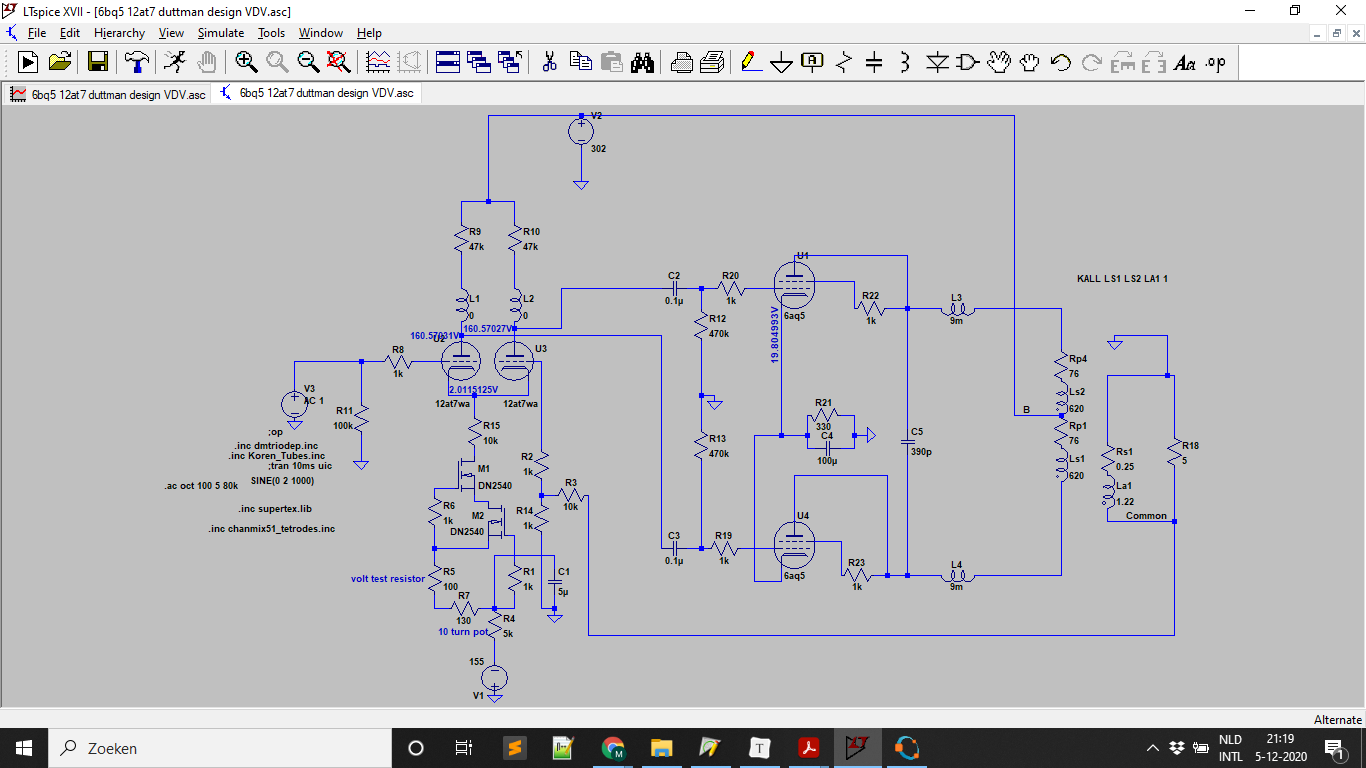The image size is (1366, 768).
Task: Open File Explorer from the taskbar
Action: click(x=661, y=748)
